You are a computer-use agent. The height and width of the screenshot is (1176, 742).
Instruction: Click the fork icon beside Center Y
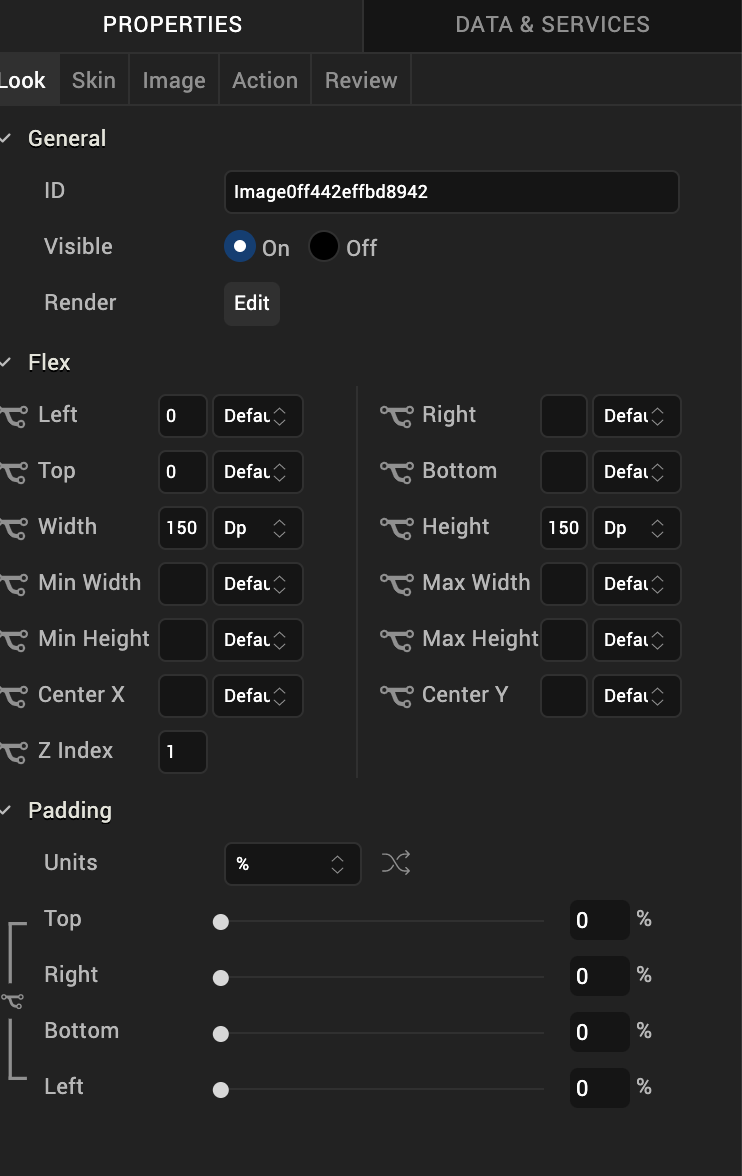tap(396, 697)
